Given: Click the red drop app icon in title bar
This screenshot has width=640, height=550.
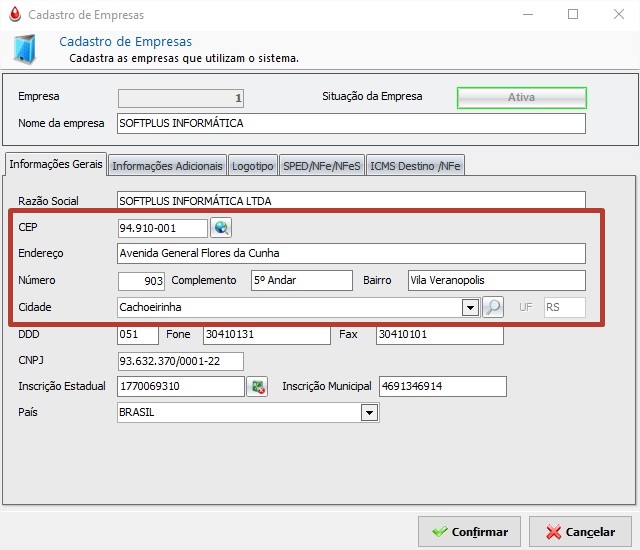Looking at the screenshot, I should click(15, 14).
